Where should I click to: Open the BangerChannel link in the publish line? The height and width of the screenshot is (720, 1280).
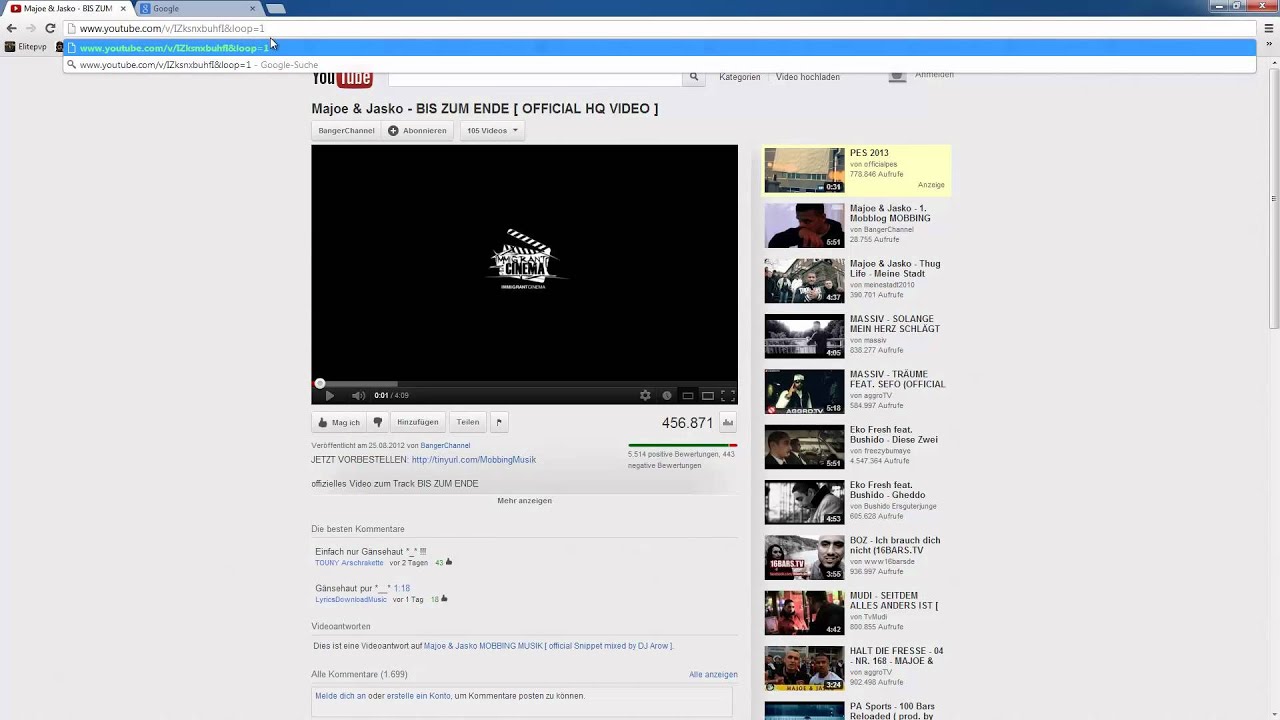point(445,446)
